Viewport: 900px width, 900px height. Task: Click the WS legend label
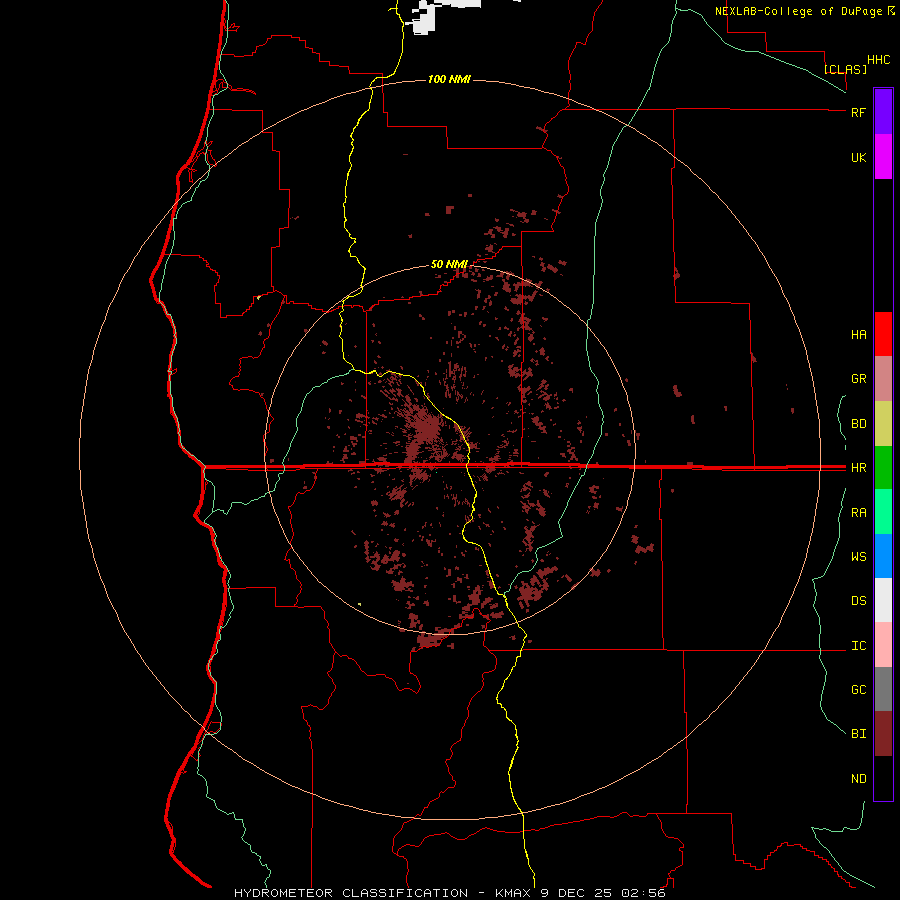coord(858,557)
